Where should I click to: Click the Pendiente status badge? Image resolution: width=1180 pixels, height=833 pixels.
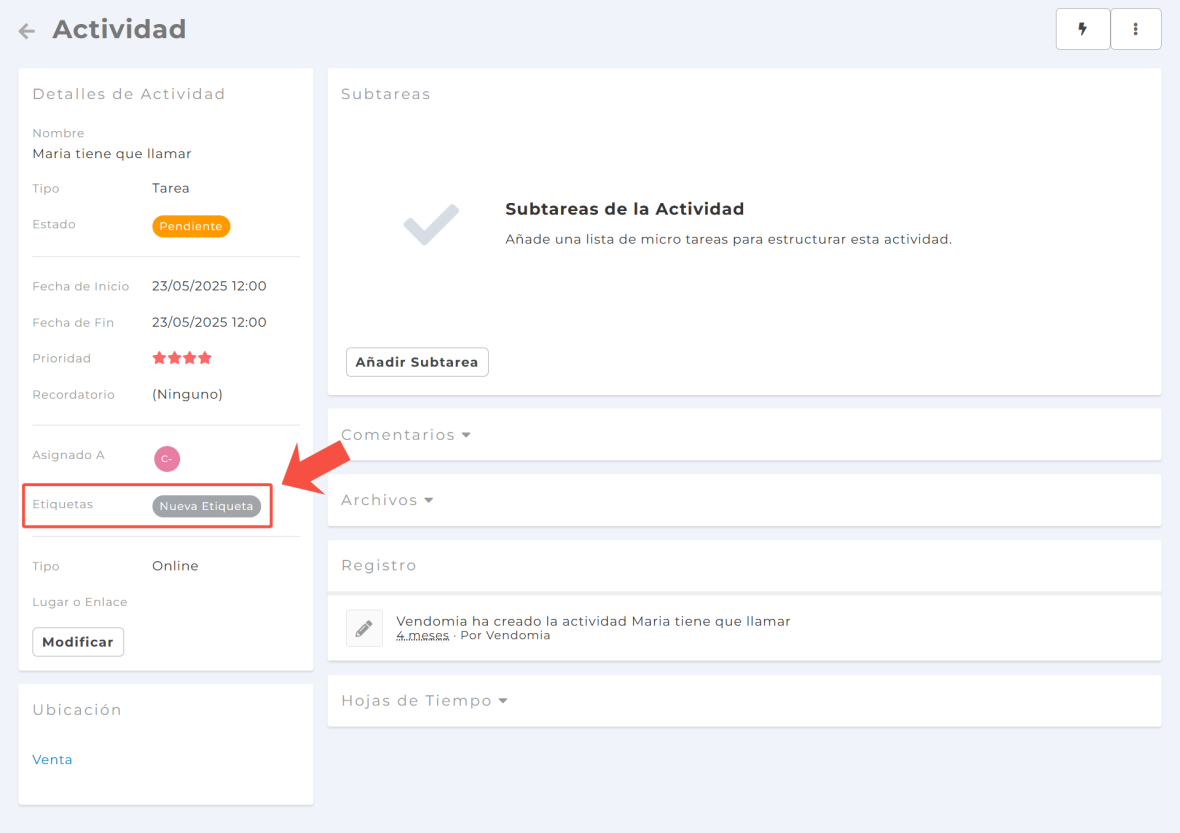coord(191,226)
